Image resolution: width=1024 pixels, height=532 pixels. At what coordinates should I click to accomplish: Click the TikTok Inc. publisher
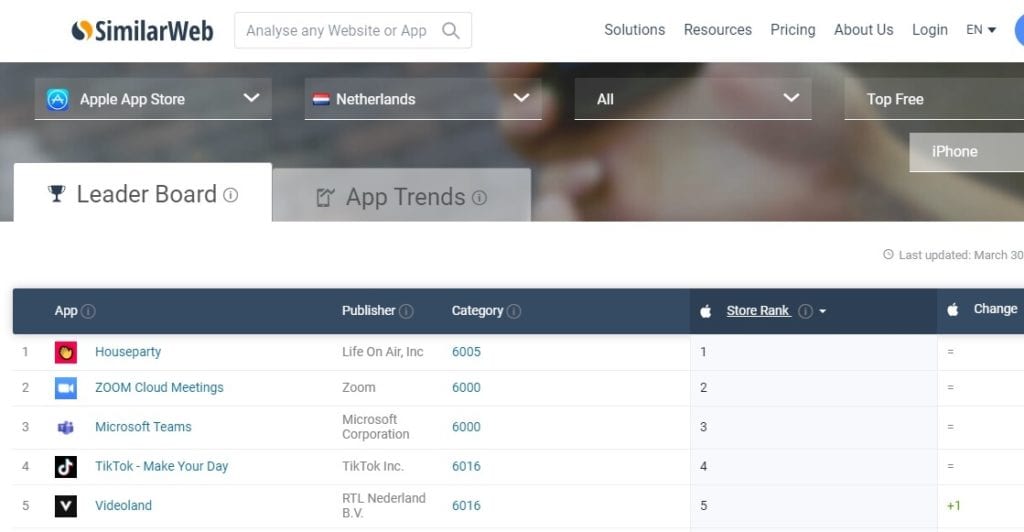click(373, 466)
